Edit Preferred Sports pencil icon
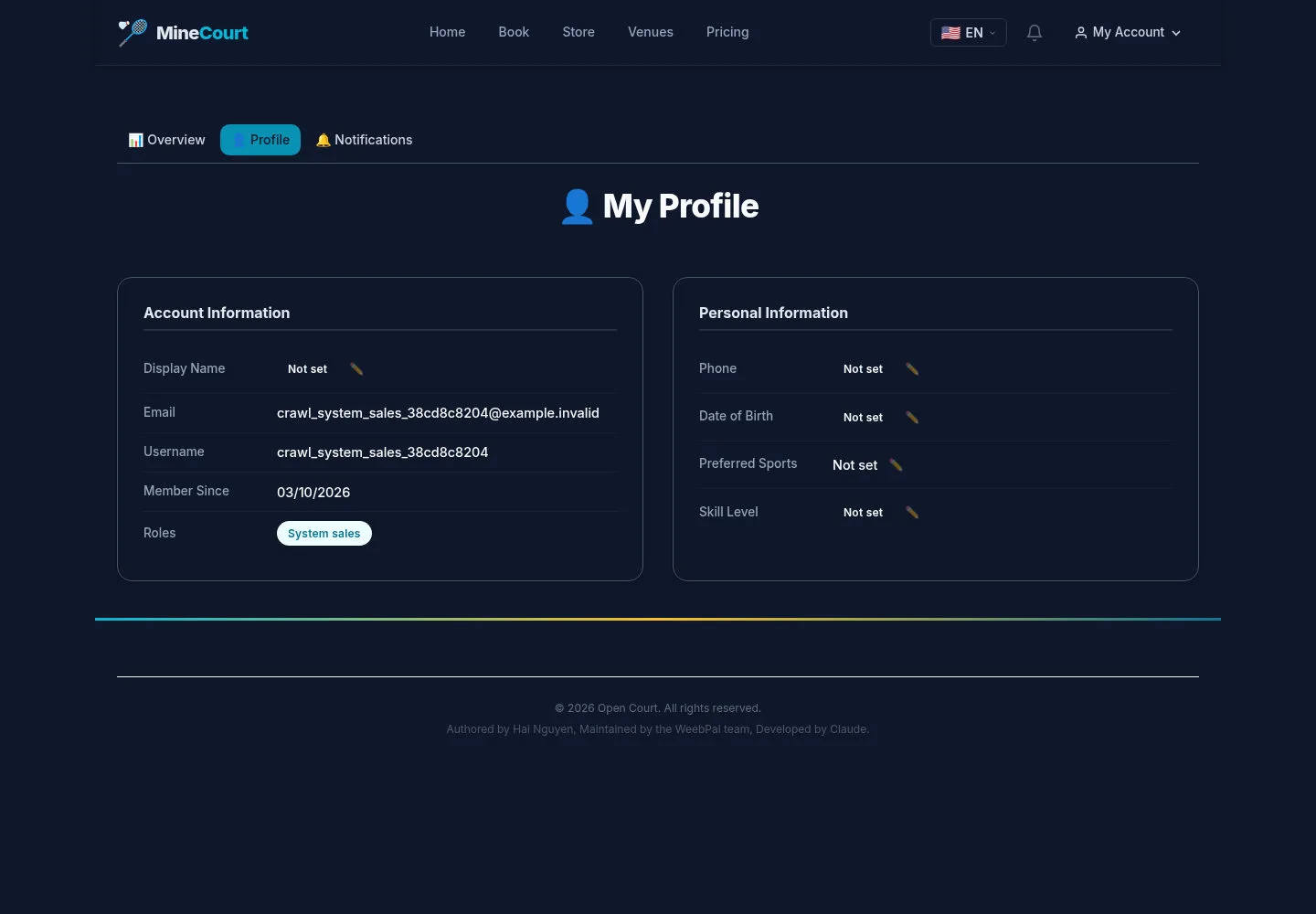Image resolution: width=1316 pixels, height=914 pixels. 896,465
